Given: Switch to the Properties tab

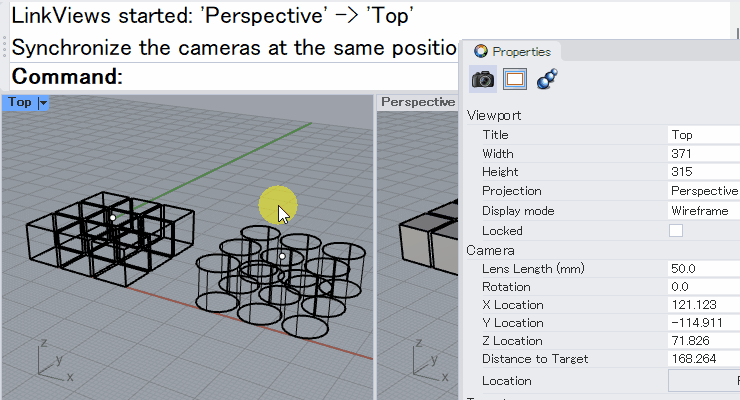Looking at the screenshot, I should (x=513, y=51).
